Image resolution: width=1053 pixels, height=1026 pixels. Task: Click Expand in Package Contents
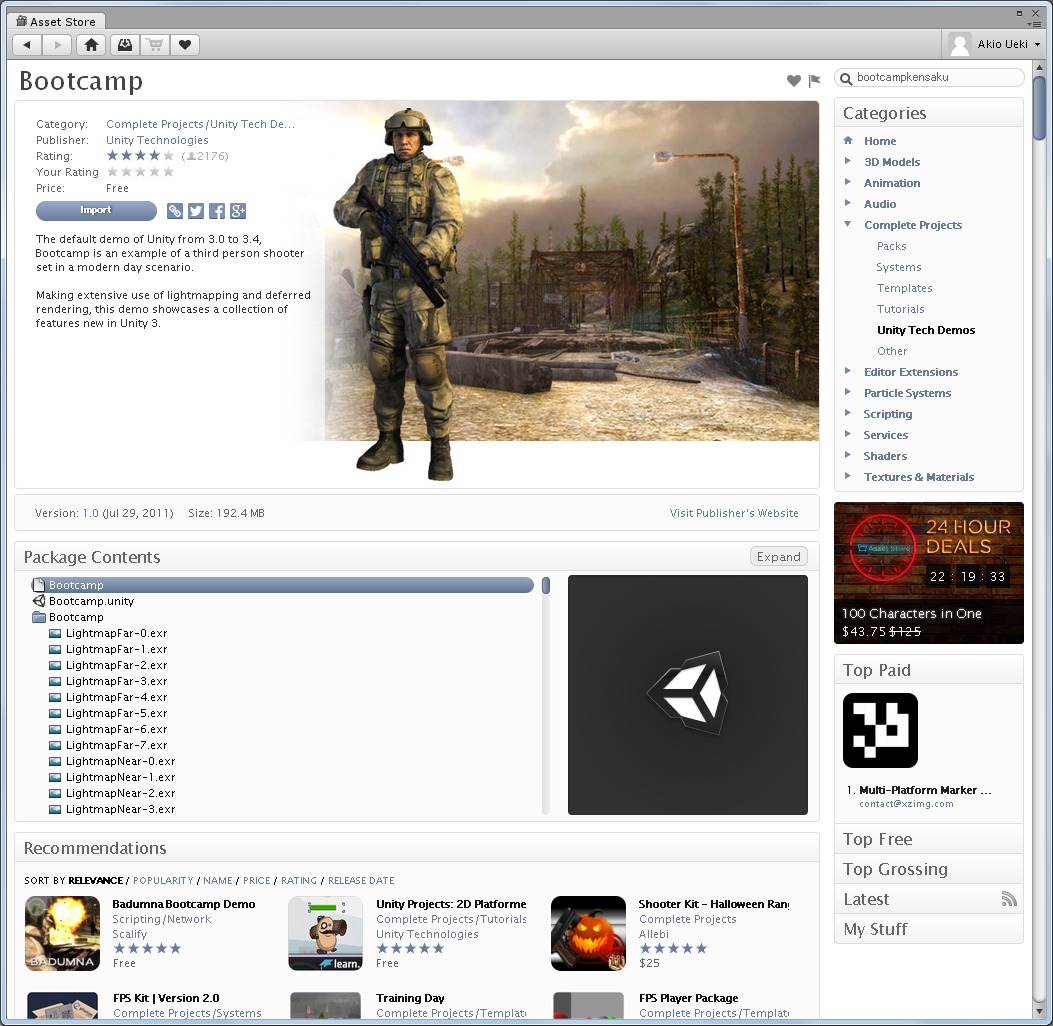pyautogui.click(x=778, y=557)
